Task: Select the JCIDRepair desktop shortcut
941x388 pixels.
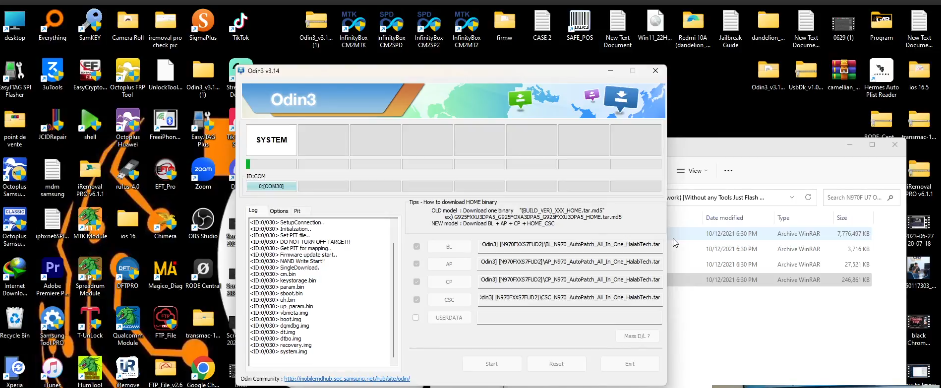Action: [x=52, y=125]
